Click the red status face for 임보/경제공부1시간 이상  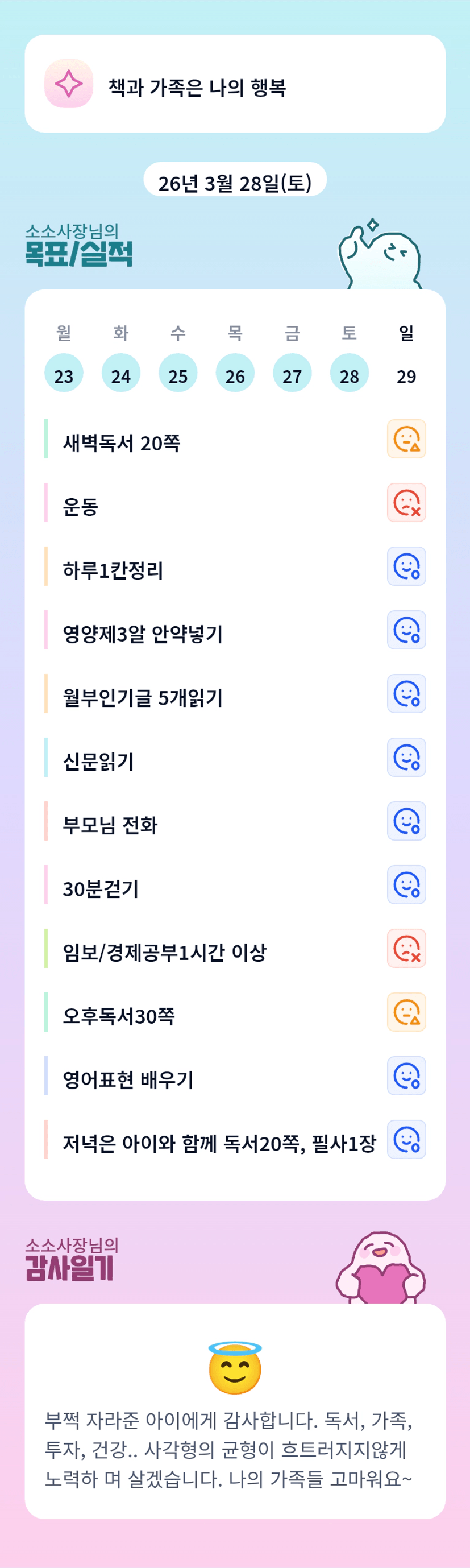point(406,948)
